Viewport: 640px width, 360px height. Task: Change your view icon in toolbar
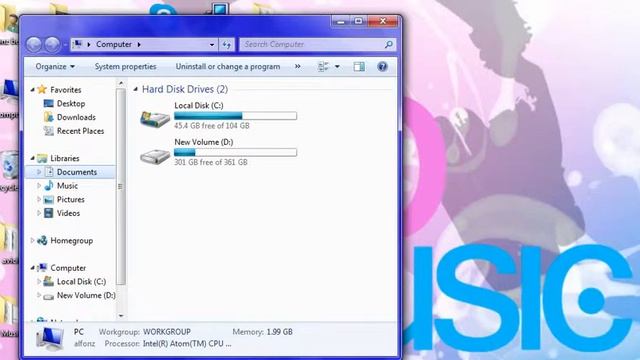[x=323, y=67]
